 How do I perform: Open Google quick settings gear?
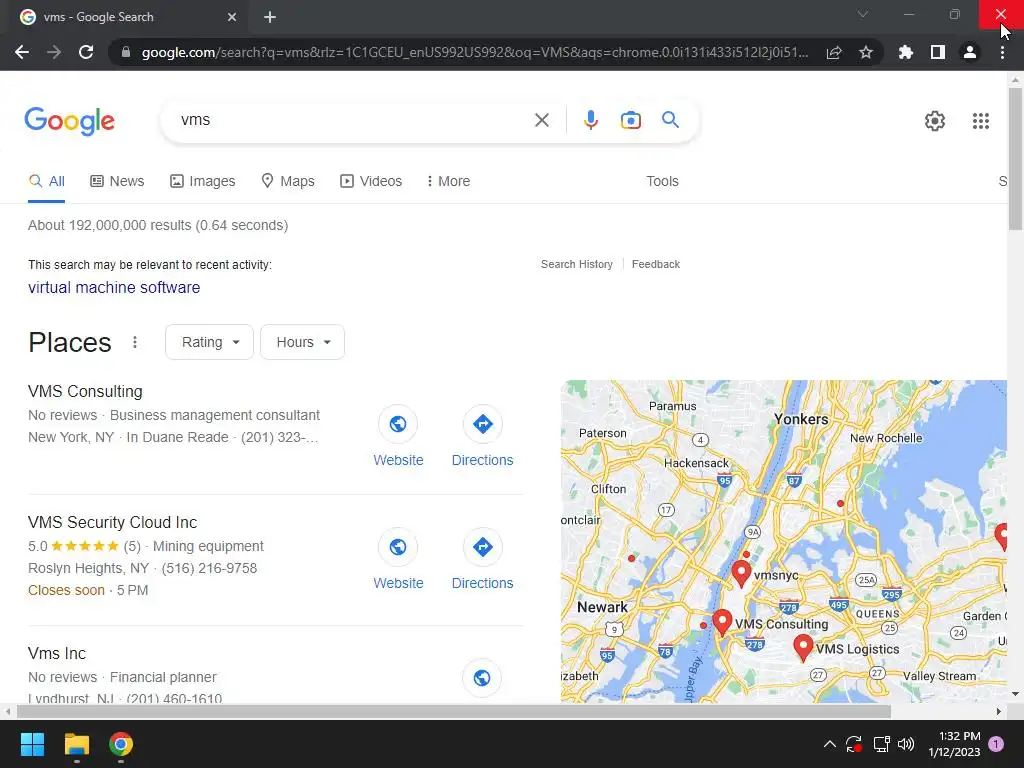935,121
